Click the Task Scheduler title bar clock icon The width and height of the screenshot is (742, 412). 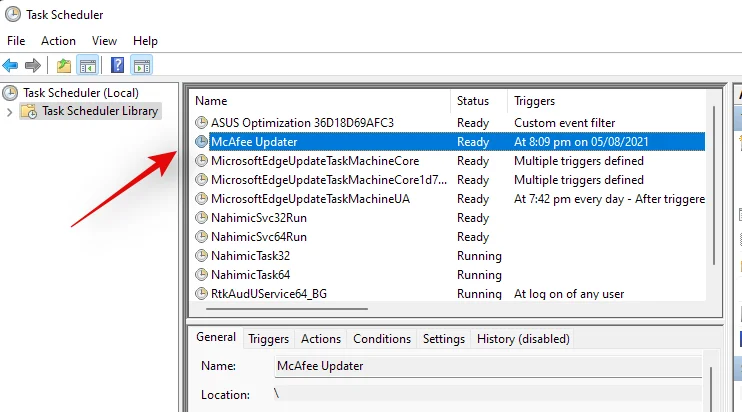pyautogui.click(x=13, y=14)
